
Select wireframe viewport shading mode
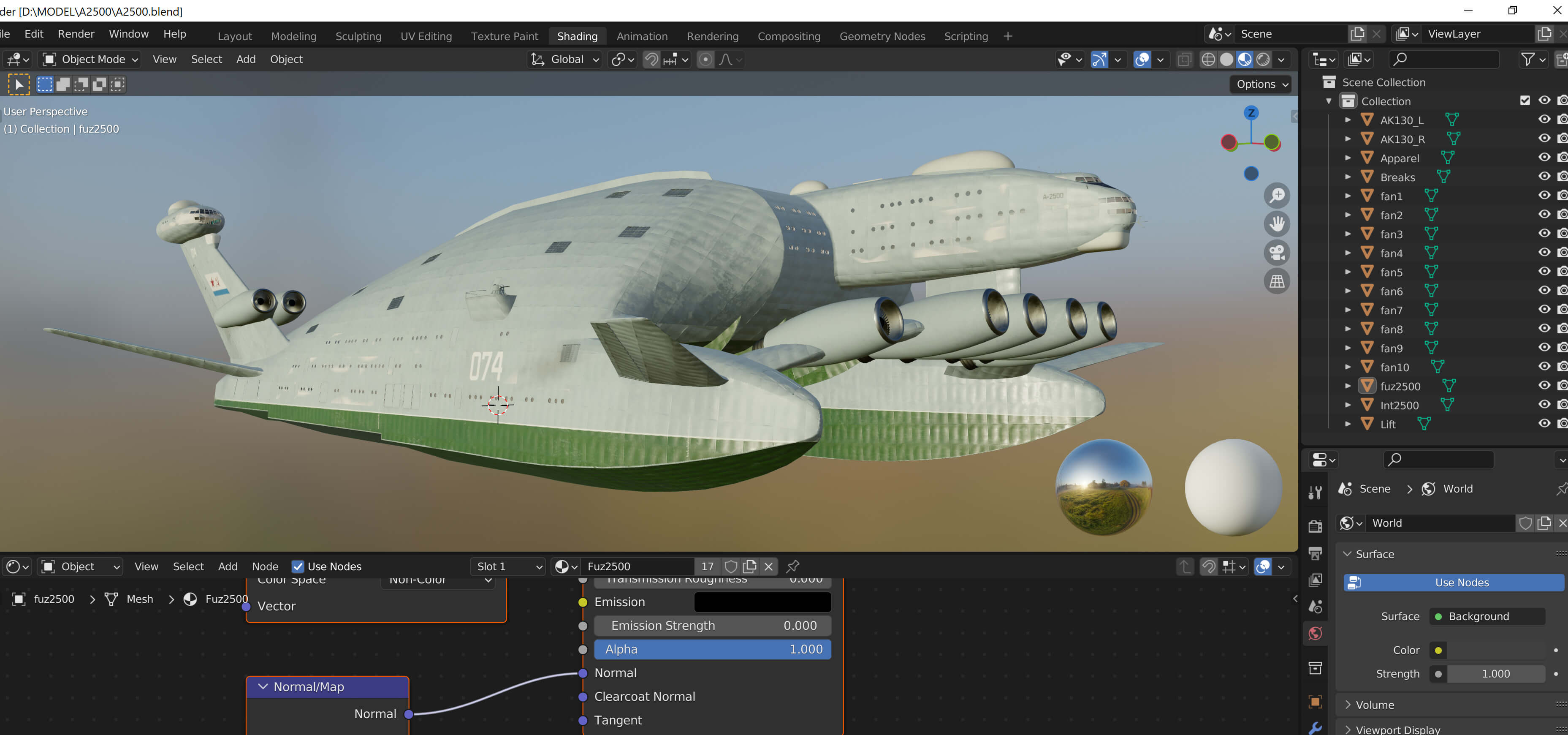point(1207,59)
